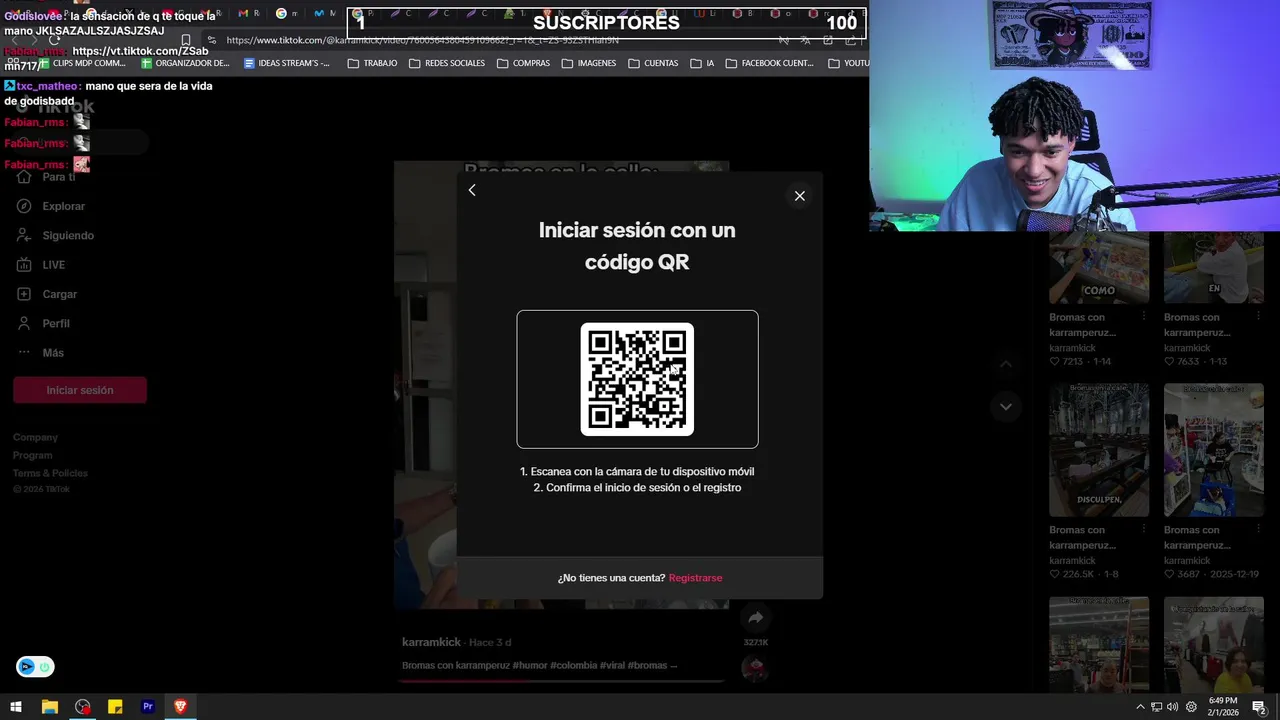The height and width of the screenshot is (720, 1280).
Task: Open the CUENTAS bookmarks folder
Action: pos(653,63)
